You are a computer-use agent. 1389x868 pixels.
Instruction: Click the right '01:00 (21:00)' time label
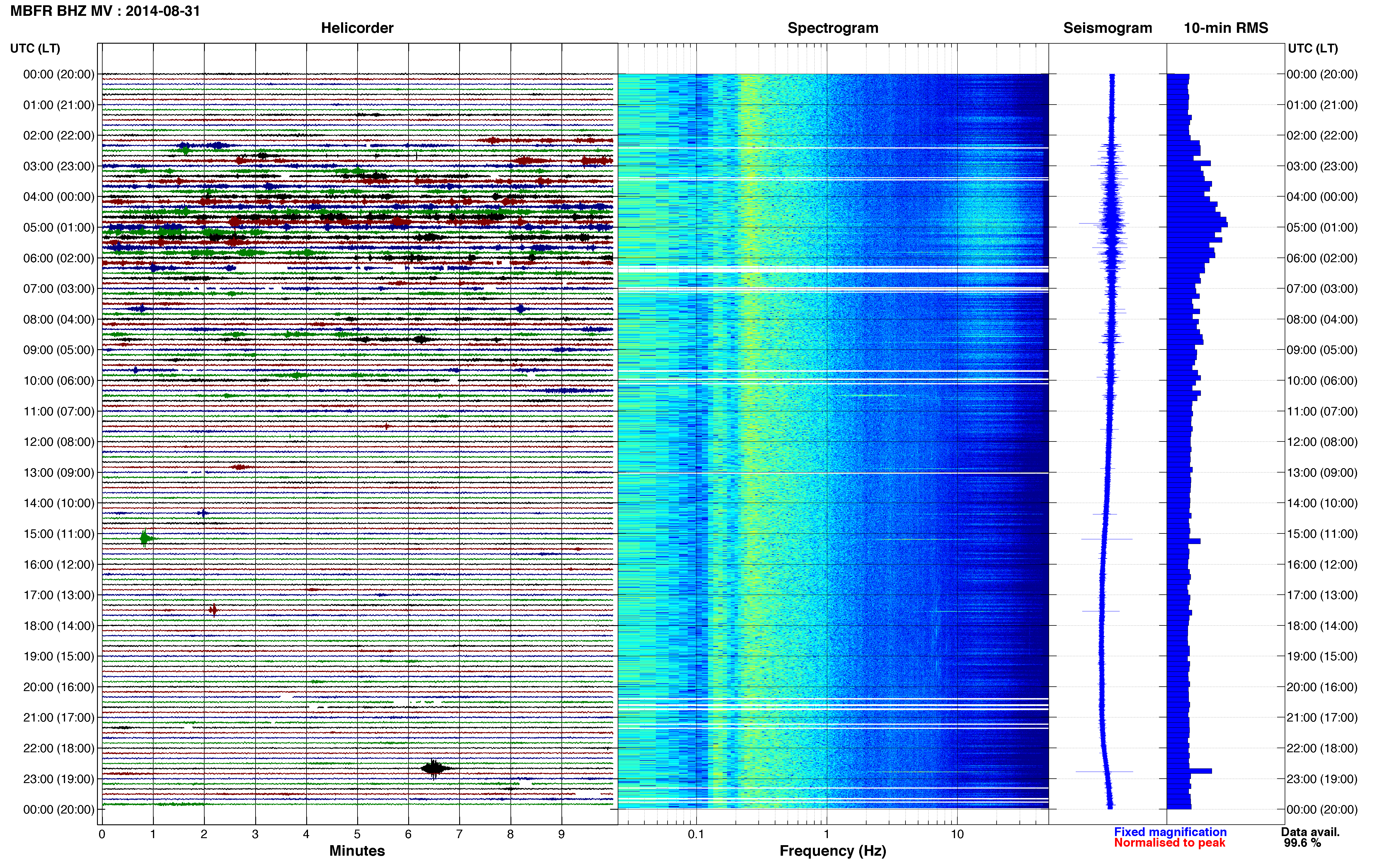coord(1322,105)
